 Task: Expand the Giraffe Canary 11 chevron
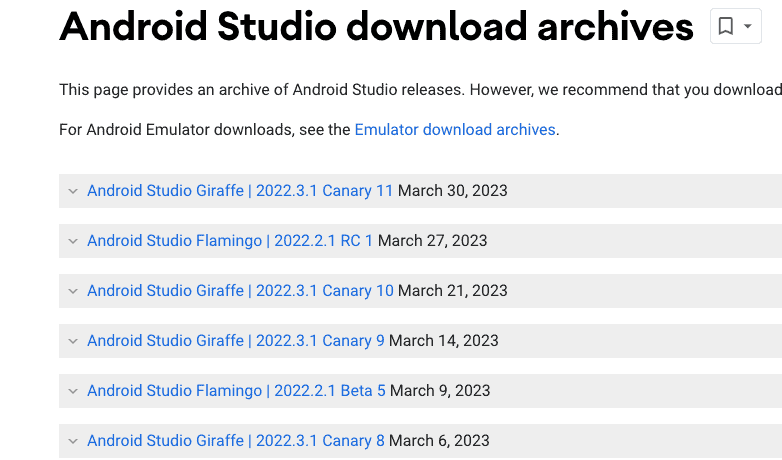click(72, 191)
